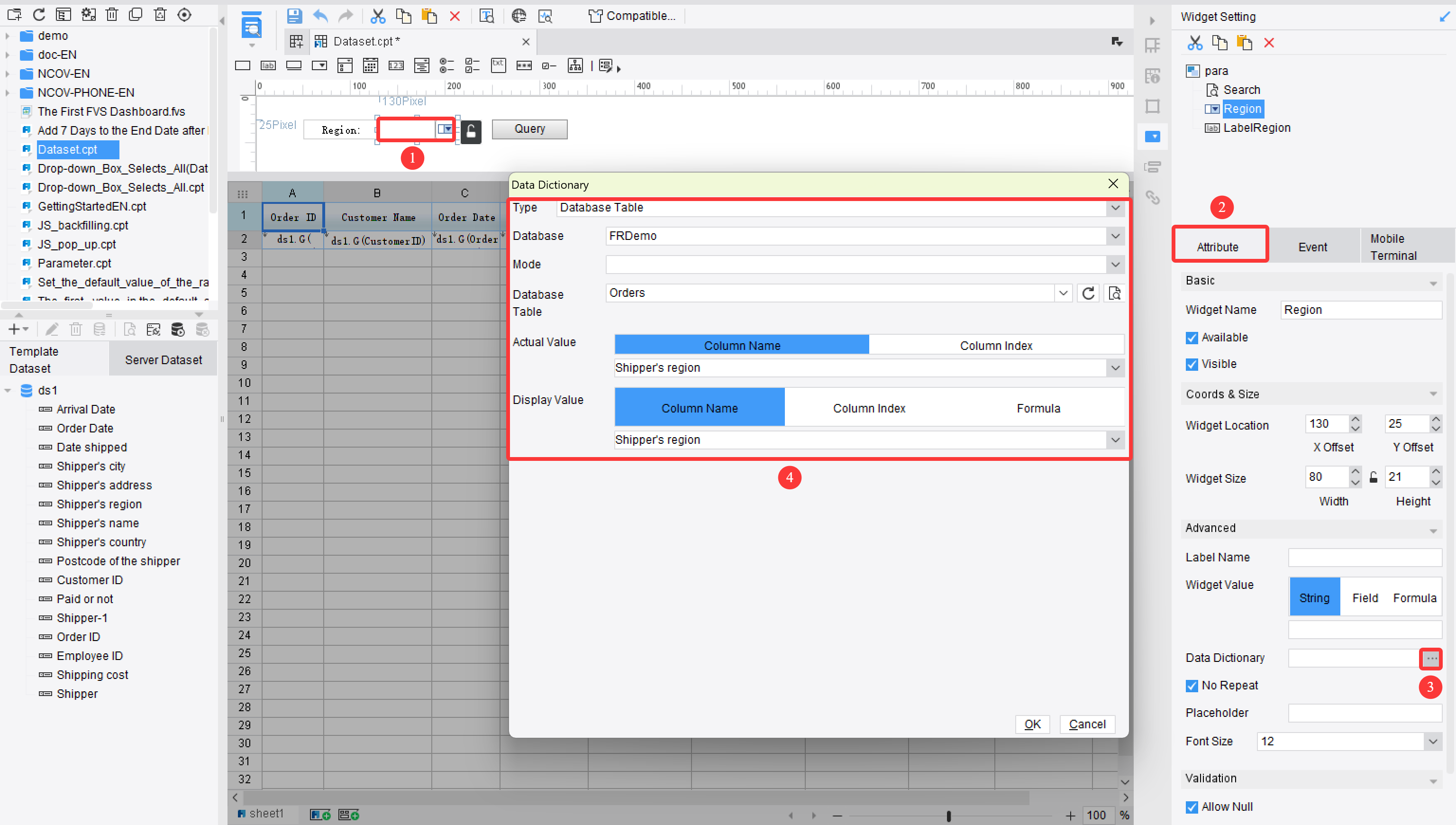Open the Actual Value column dropdown
This screenshot has width=1456, height=825.
click(1115, 368)
